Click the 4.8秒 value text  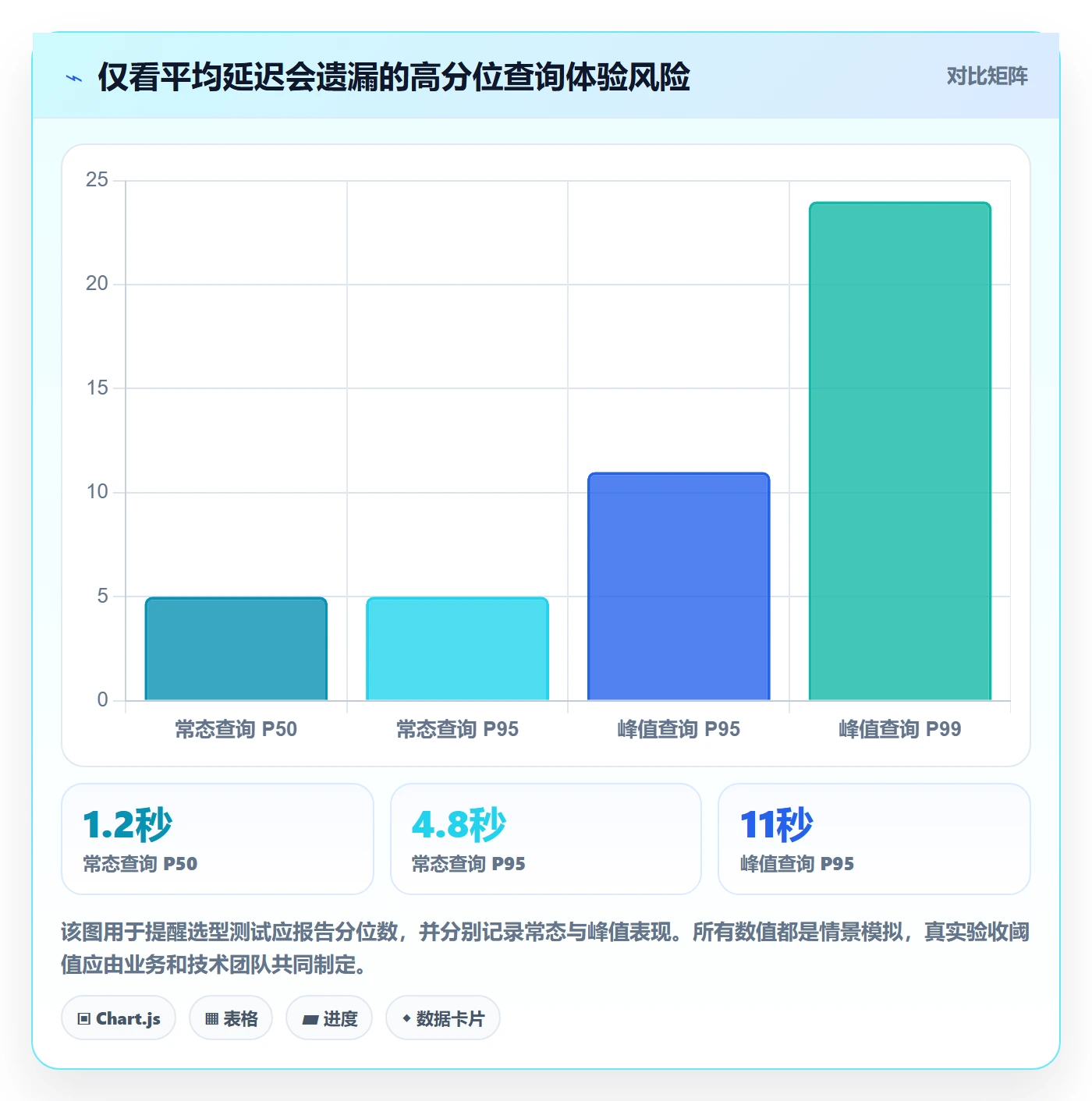459,824
